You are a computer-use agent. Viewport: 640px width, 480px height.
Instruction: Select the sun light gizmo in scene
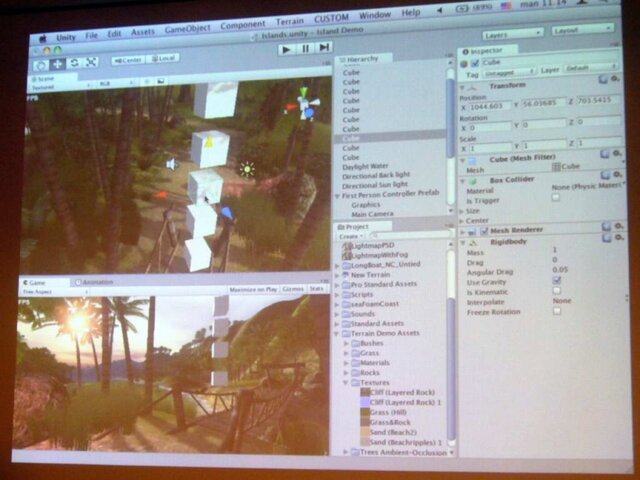coord(247,169)
